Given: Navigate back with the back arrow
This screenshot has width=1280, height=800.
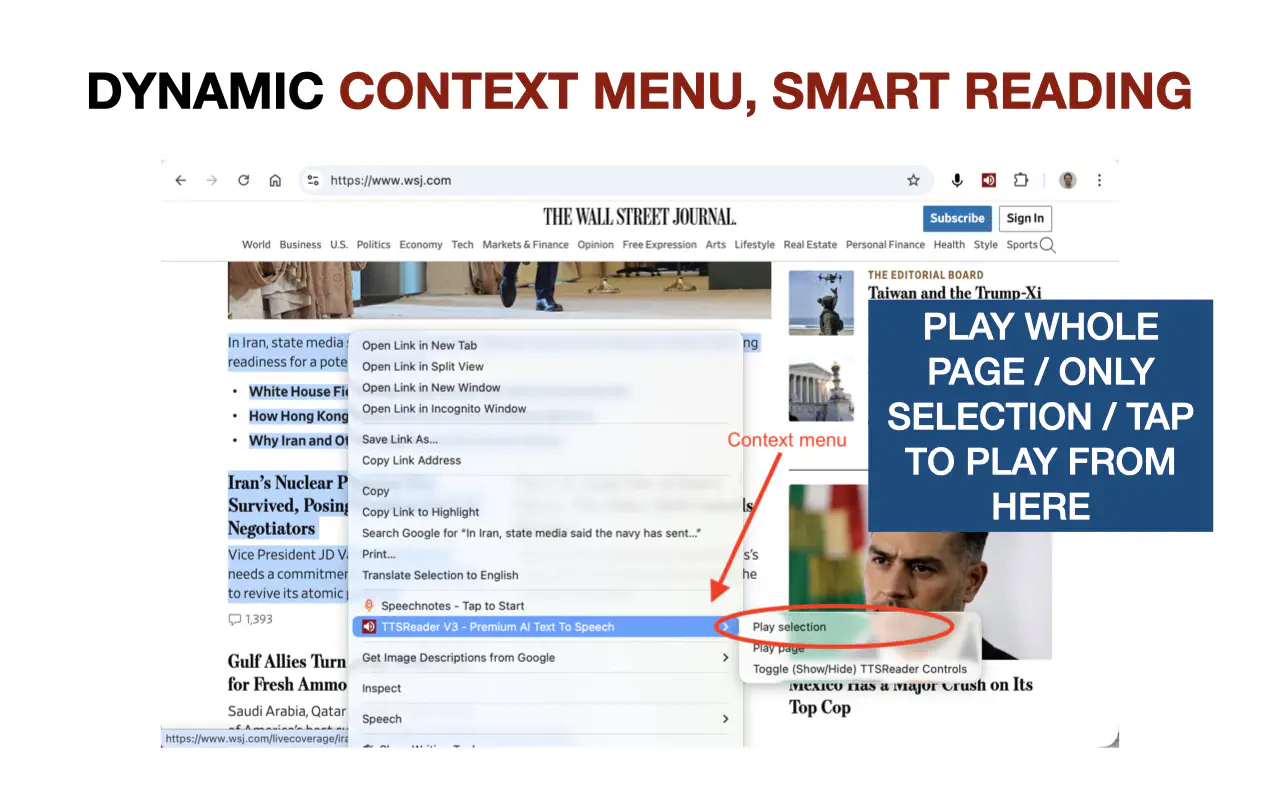Looking at the screenshot, I should pyautogui.click(x=180, y=180).
